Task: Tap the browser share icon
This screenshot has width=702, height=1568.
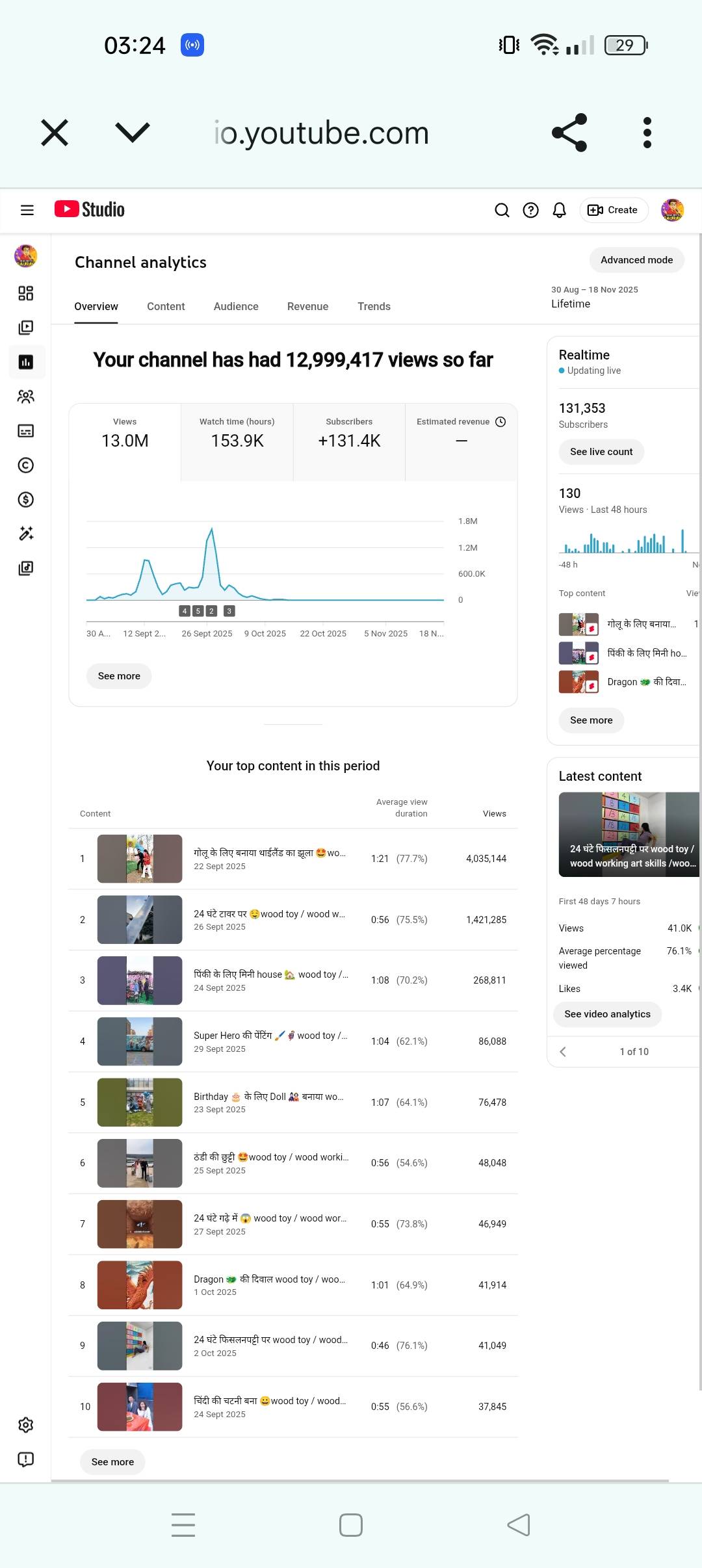Action: coord(569,133)
